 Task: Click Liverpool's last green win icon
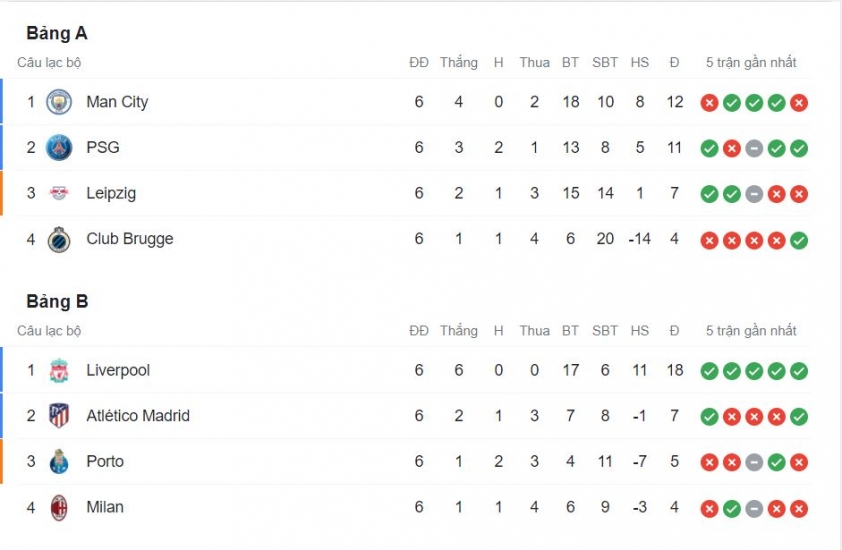[x=799, y=371]
